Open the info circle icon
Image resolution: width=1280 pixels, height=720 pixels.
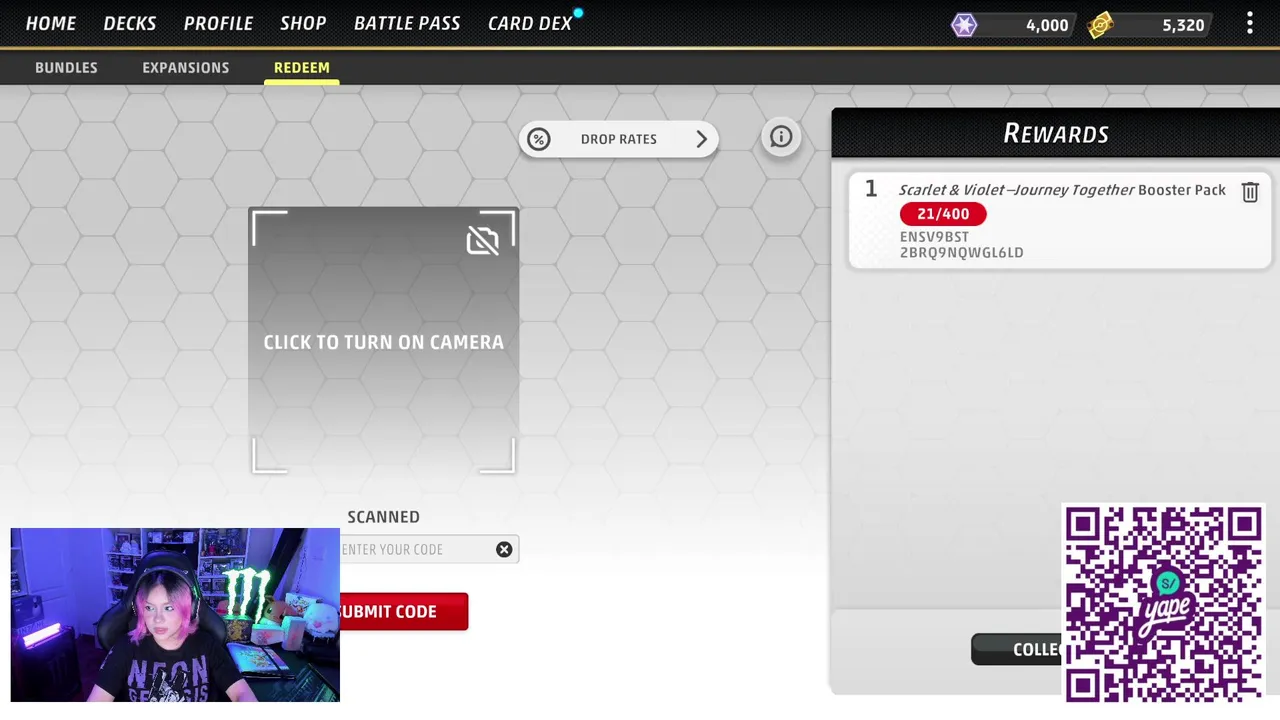[x=781, y=137]
